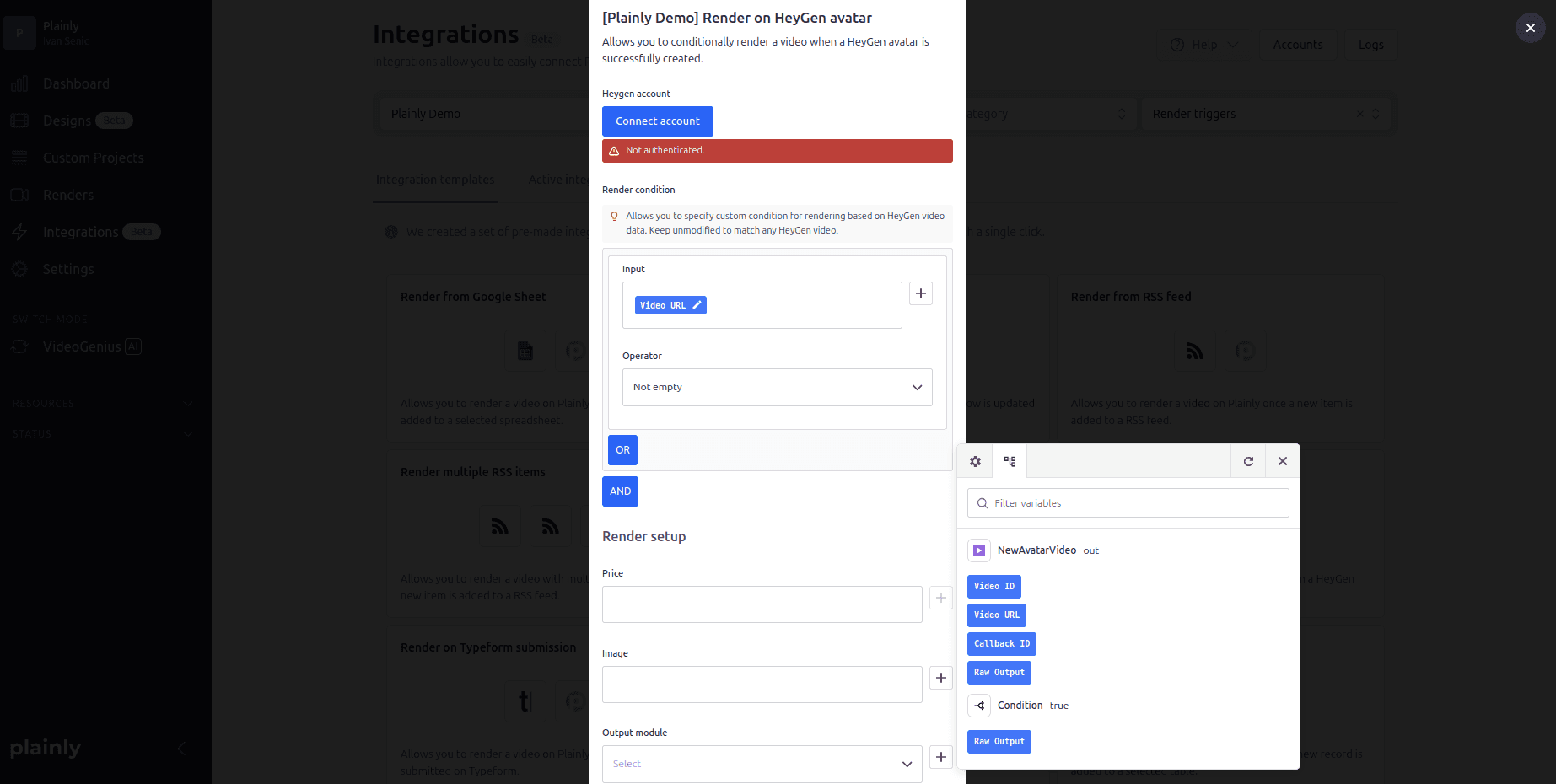
Task: Click the pencil icon on Video URL chip
Action: pyautogui.click(x=697, y=305)
